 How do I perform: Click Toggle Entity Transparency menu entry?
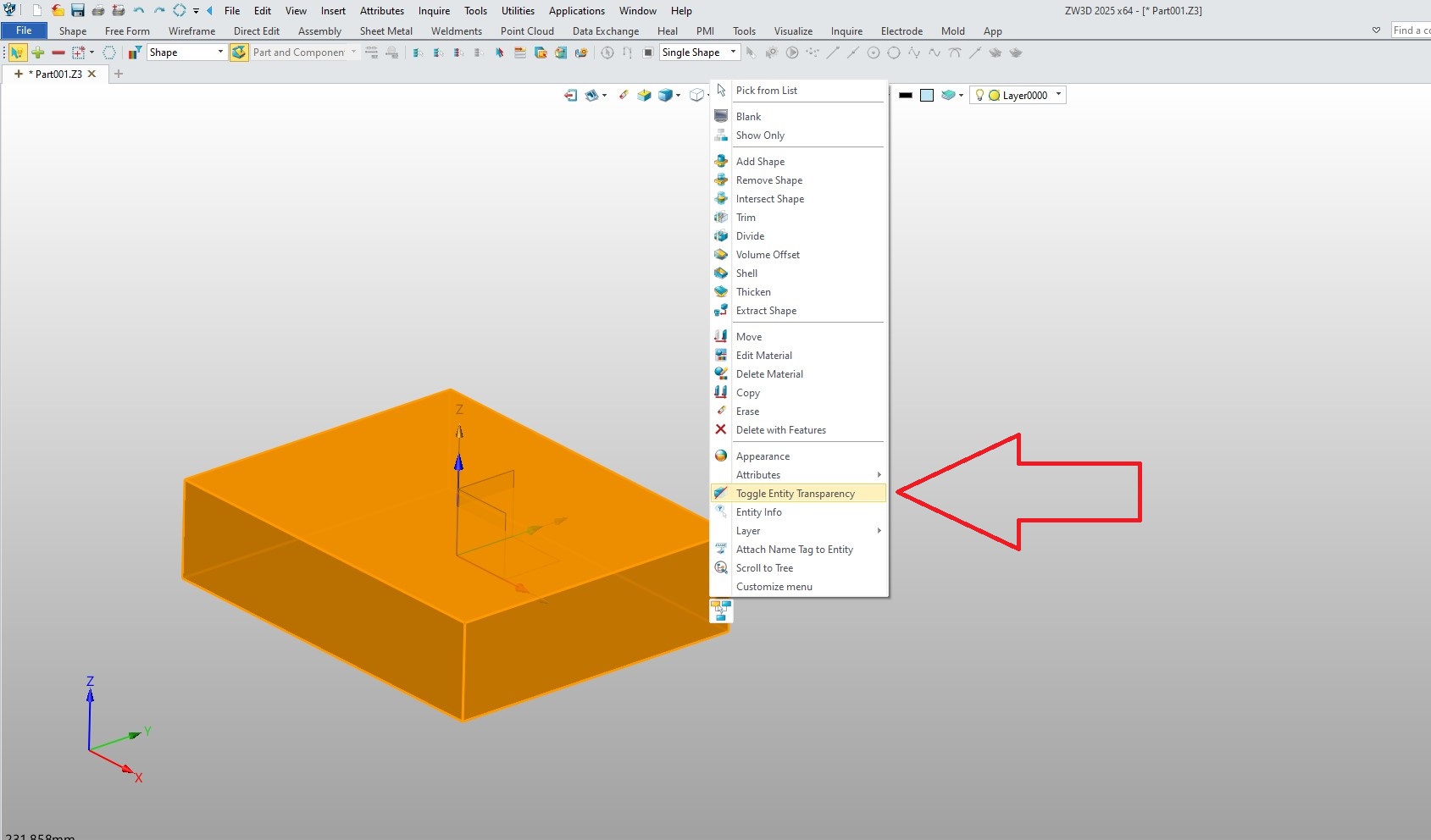(x=799, y=493)
